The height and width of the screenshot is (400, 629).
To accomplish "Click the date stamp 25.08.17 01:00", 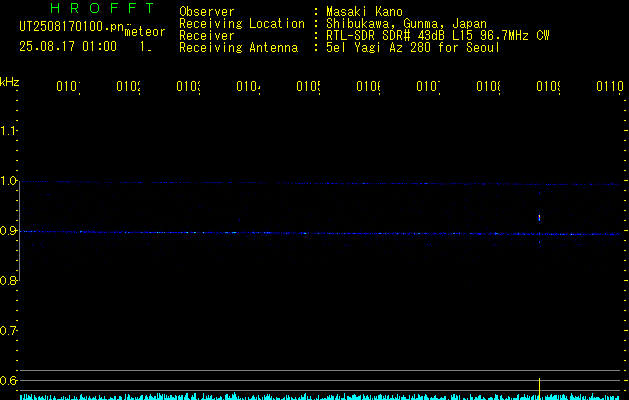I will [x=68, y=46].
